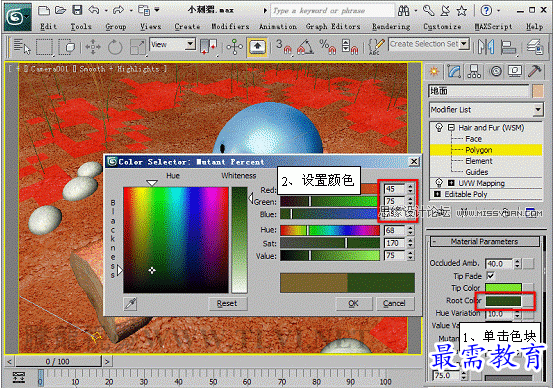Open the Create panel sun icon
Viewport: 553px width, 388px height.
(x=434, y=72)
